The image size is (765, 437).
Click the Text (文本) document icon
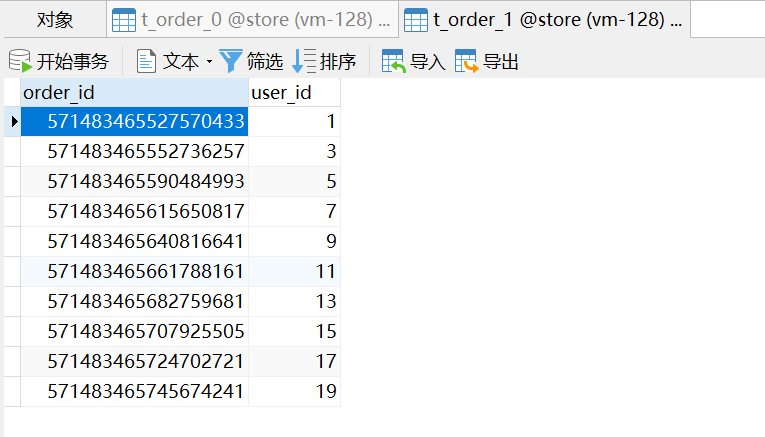tap(146, 62)
